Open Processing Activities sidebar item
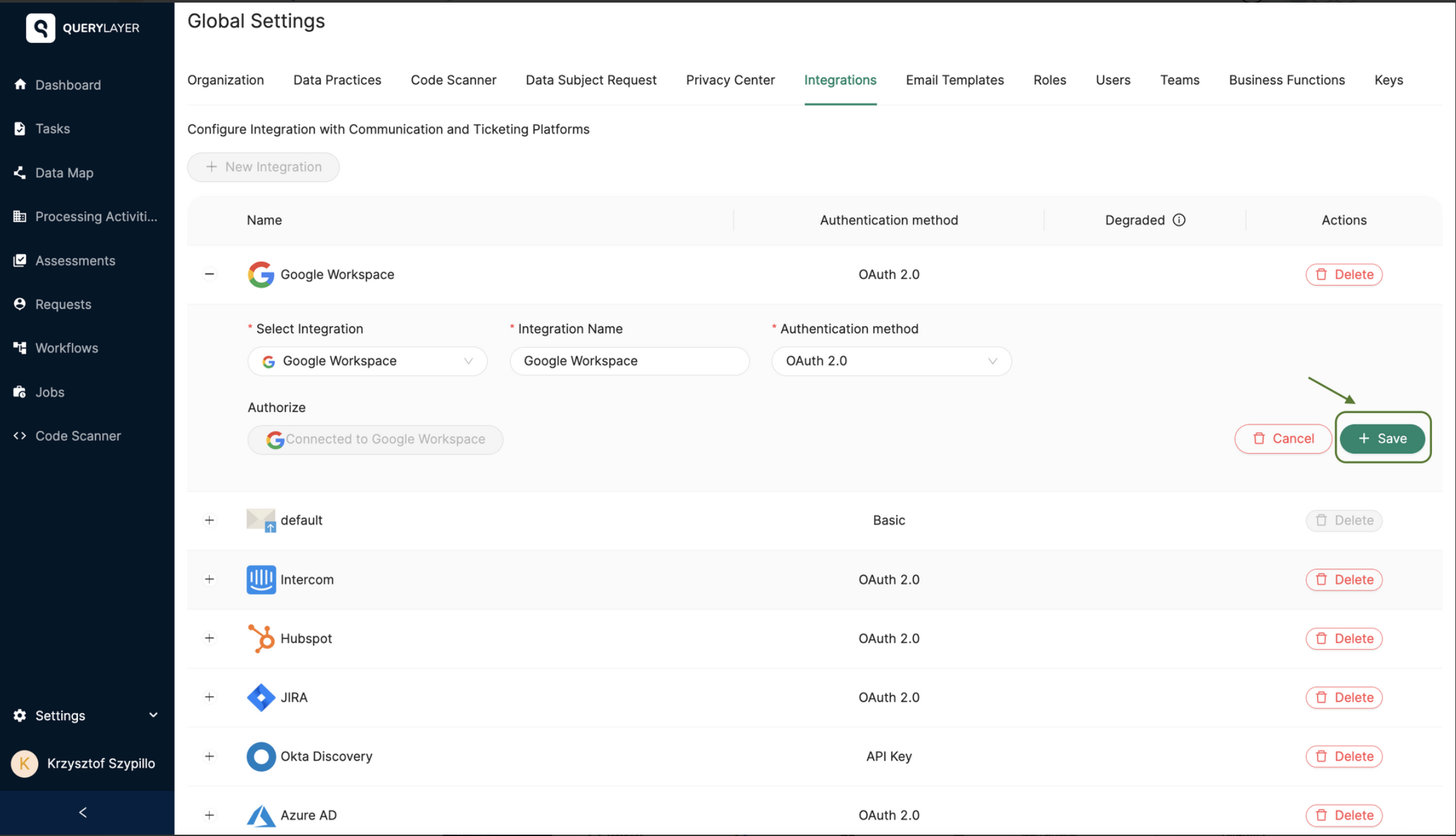The image size is (1456, 836). click(96, 216)
